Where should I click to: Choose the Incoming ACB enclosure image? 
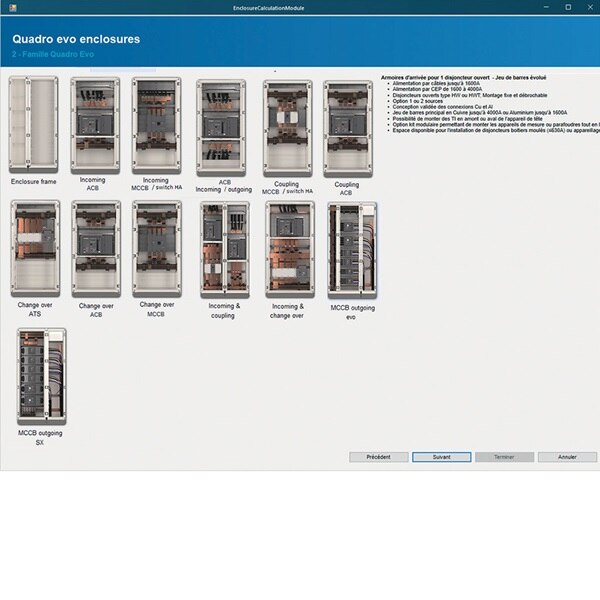pyautogui.click(x=95, y=125)
